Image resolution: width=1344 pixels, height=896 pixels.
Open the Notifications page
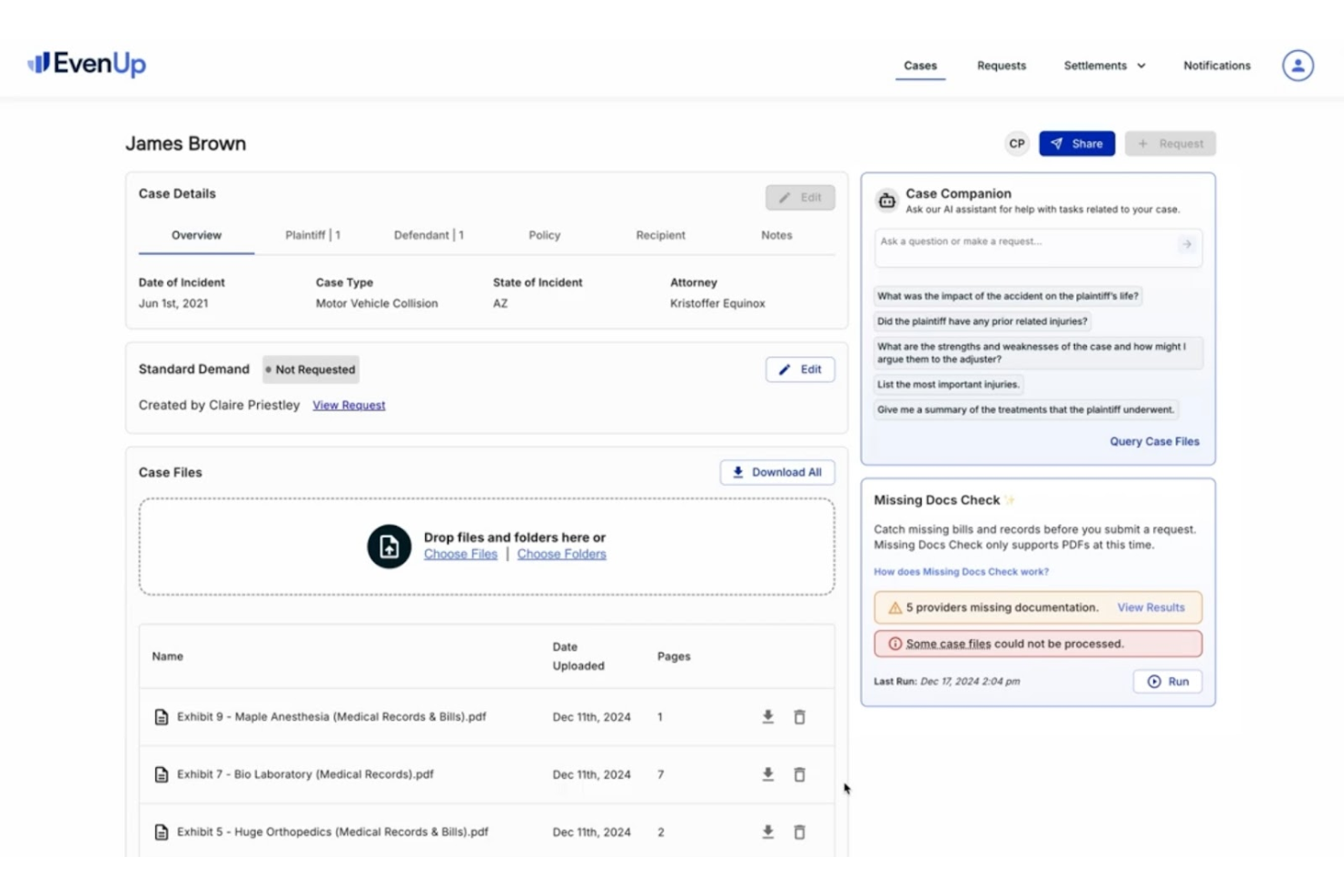(1217, 65)
